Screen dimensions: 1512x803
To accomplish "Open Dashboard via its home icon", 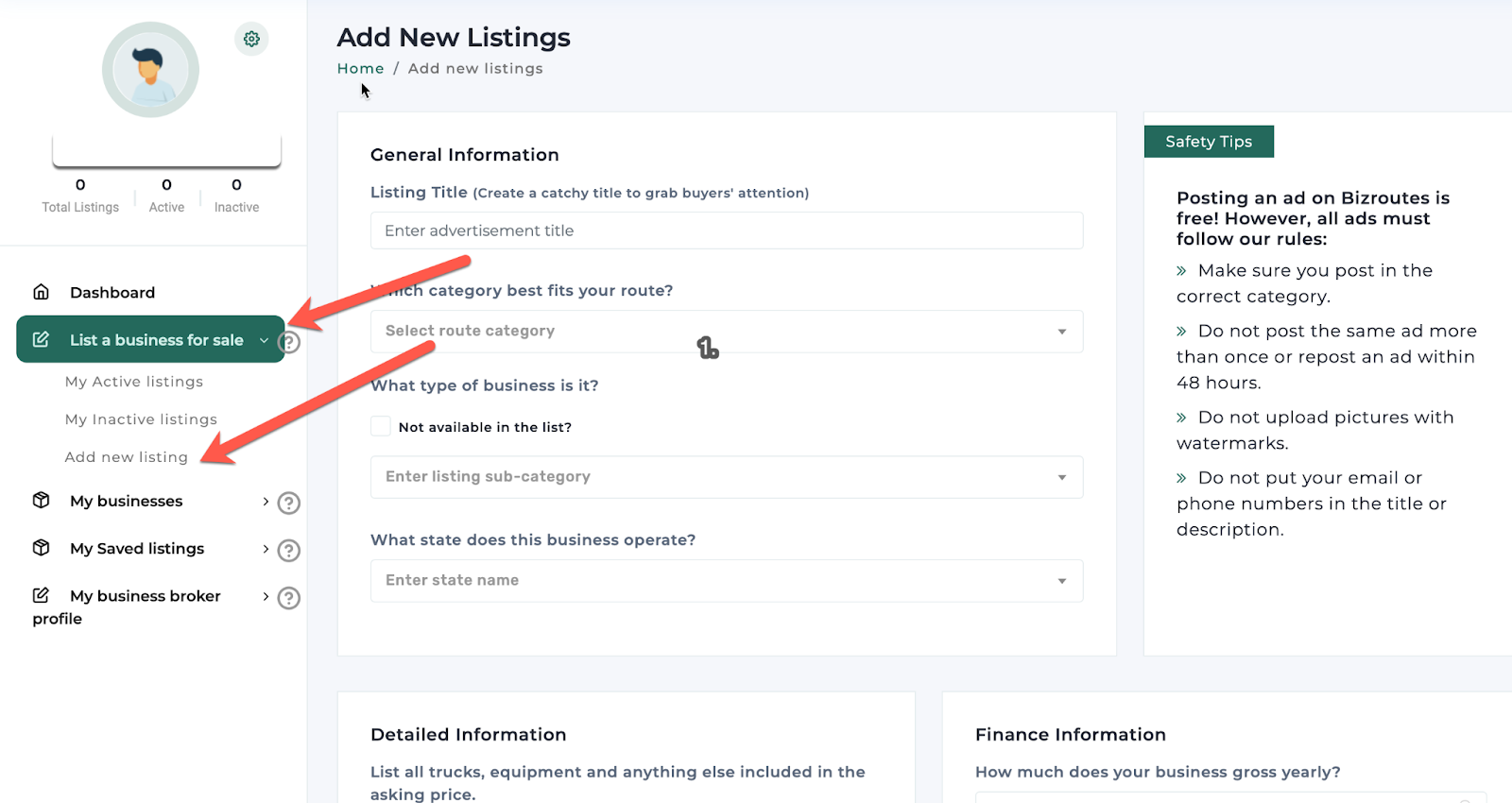I will click(42, 292).
